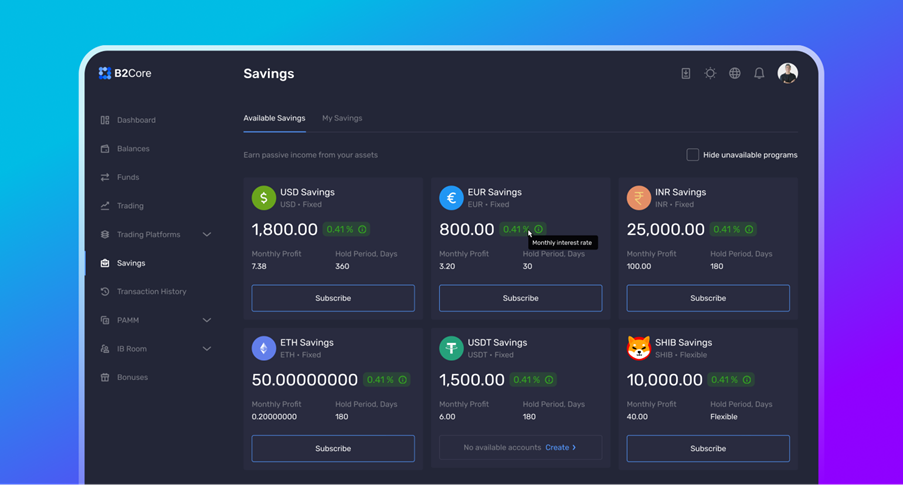Click info icon on USD Savings rate
This screenshot has height=485, width=903.
(x=362, y=229)
